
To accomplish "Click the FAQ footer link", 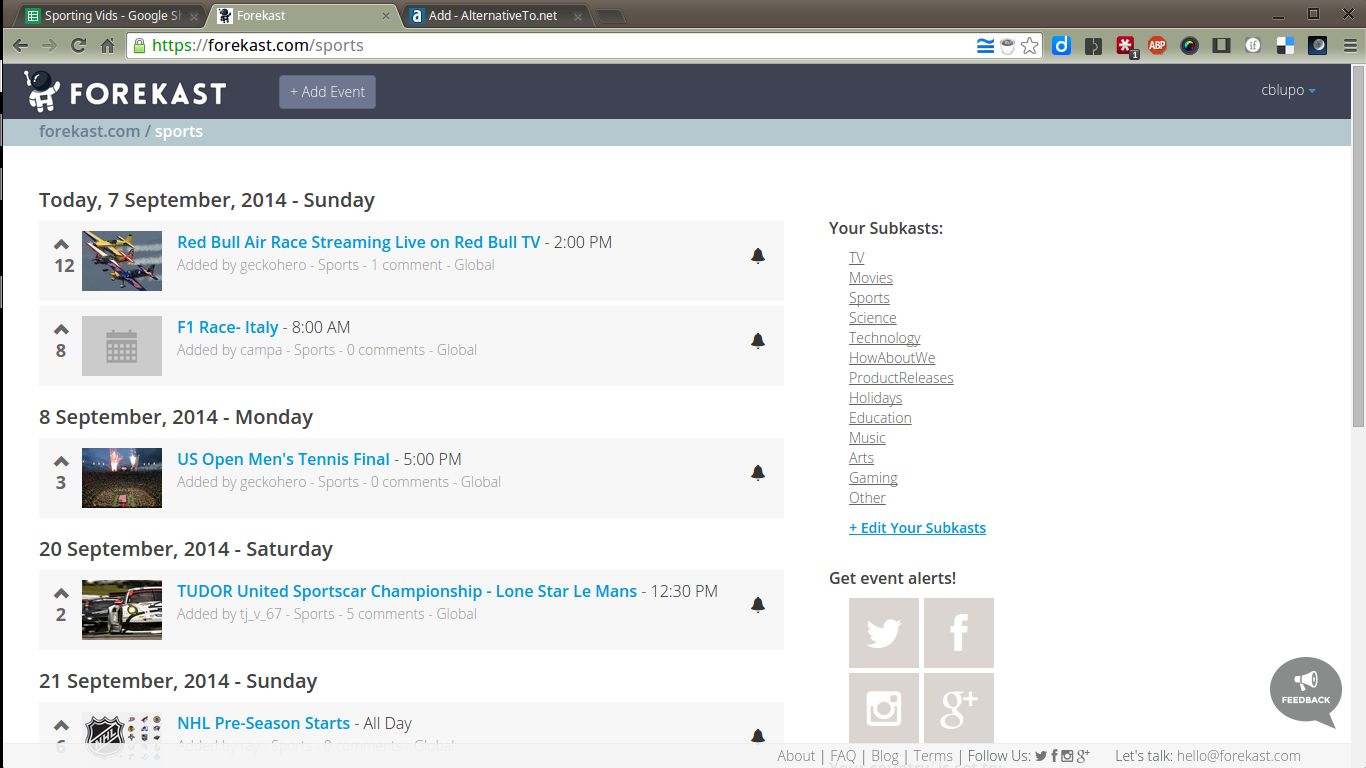I will (843, 756).
